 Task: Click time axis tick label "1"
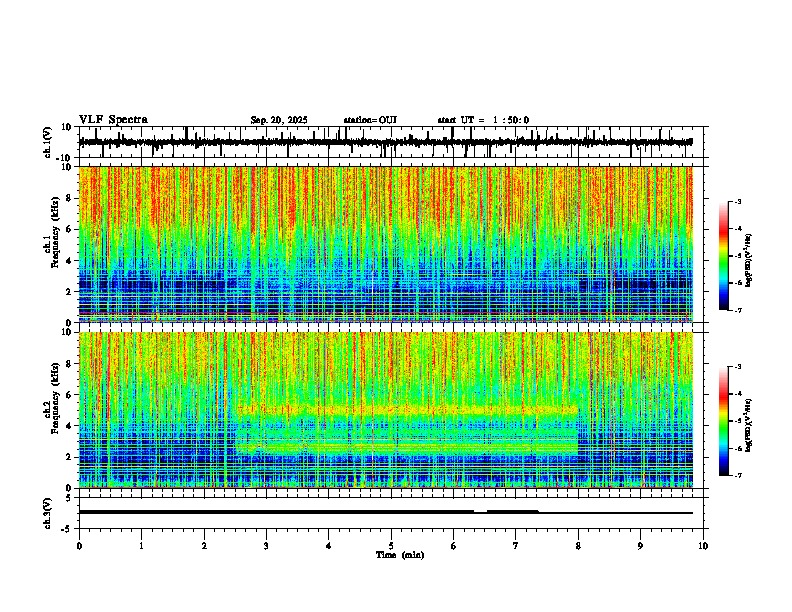(141, 546)
